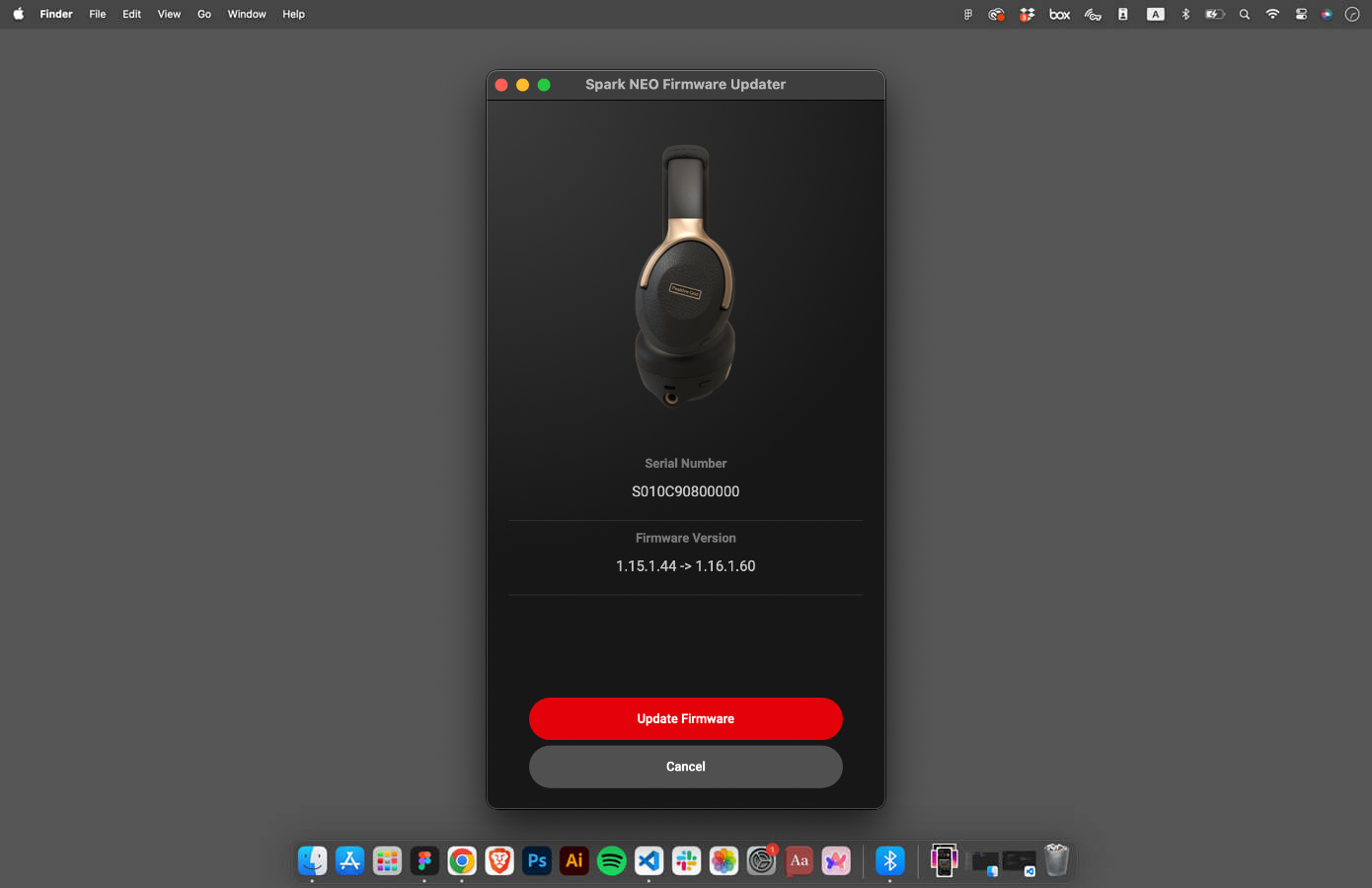Switch to Visual Studio Code in dock
1372x888 pixels.
pos(648,860)
